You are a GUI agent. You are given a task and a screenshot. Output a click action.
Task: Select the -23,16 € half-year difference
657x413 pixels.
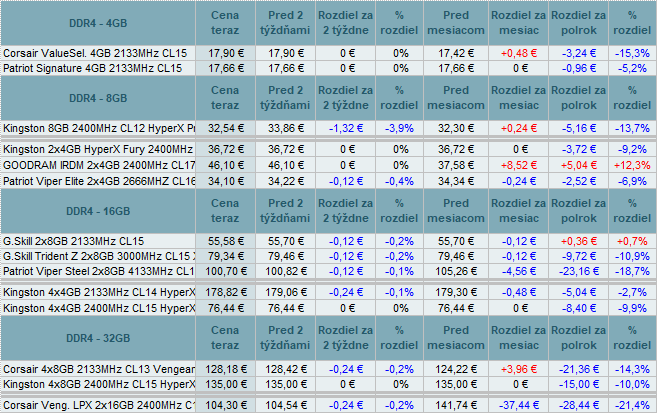(x=579, y=271)
